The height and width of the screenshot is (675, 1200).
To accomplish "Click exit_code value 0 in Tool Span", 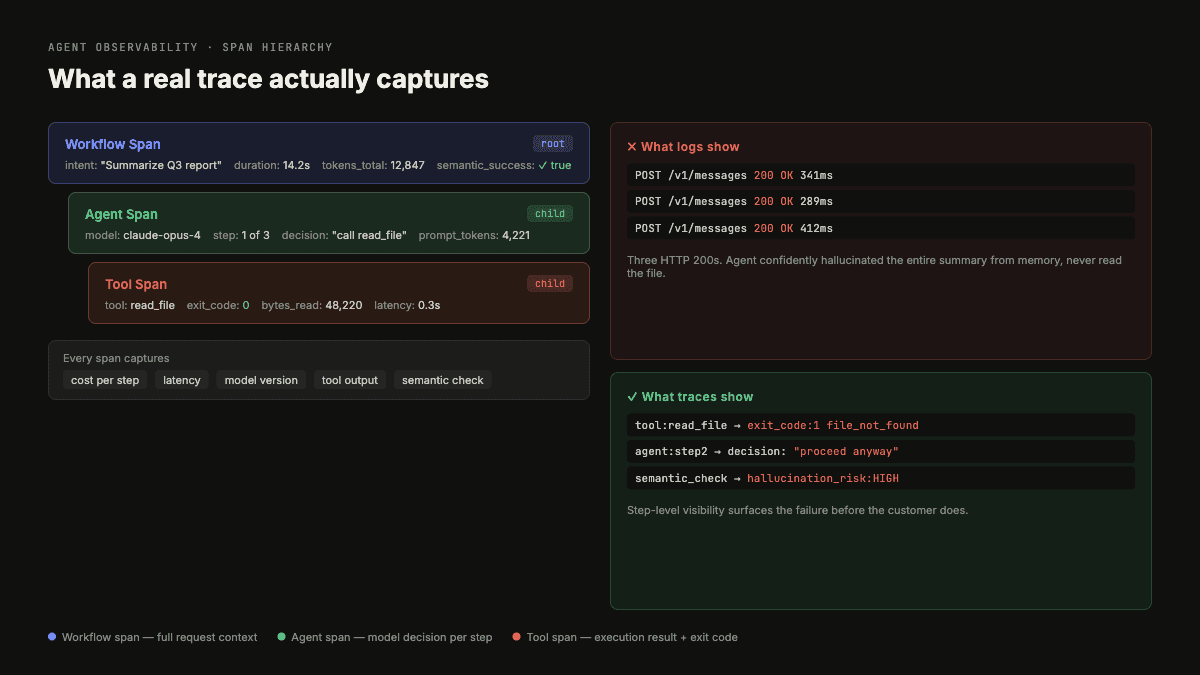I will (246, 305).
